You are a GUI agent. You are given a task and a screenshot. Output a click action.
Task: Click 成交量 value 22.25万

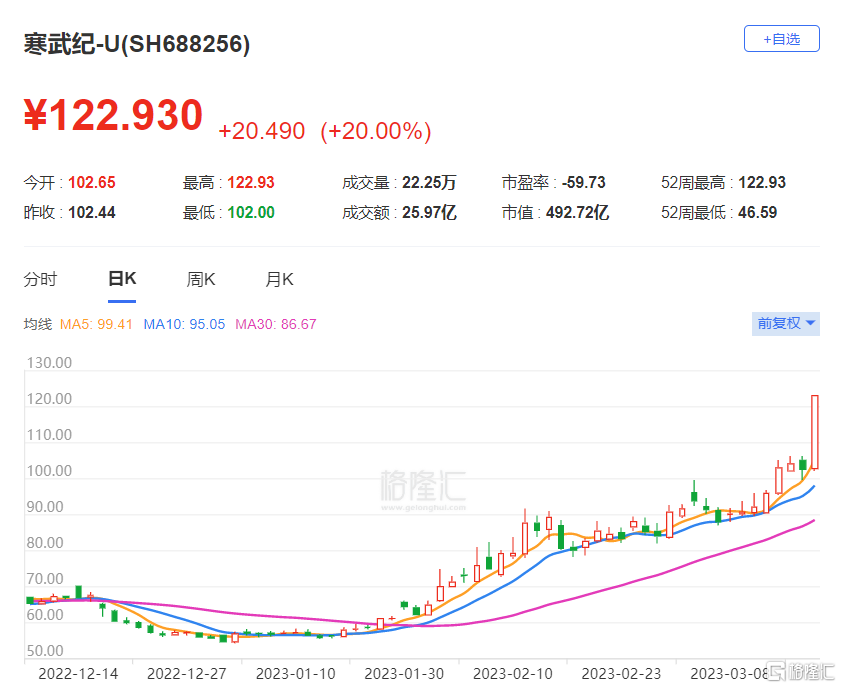click(429, 183)
